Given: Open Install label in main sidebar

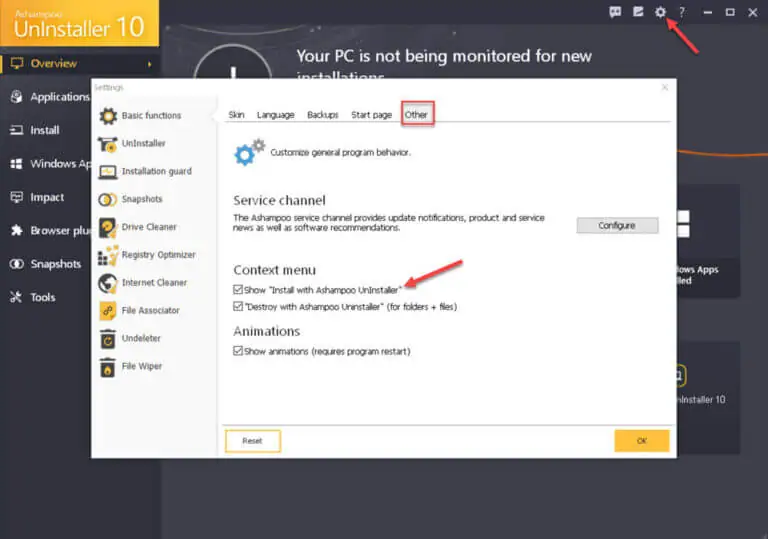Looking at the screenshot, I should [45, 130].
